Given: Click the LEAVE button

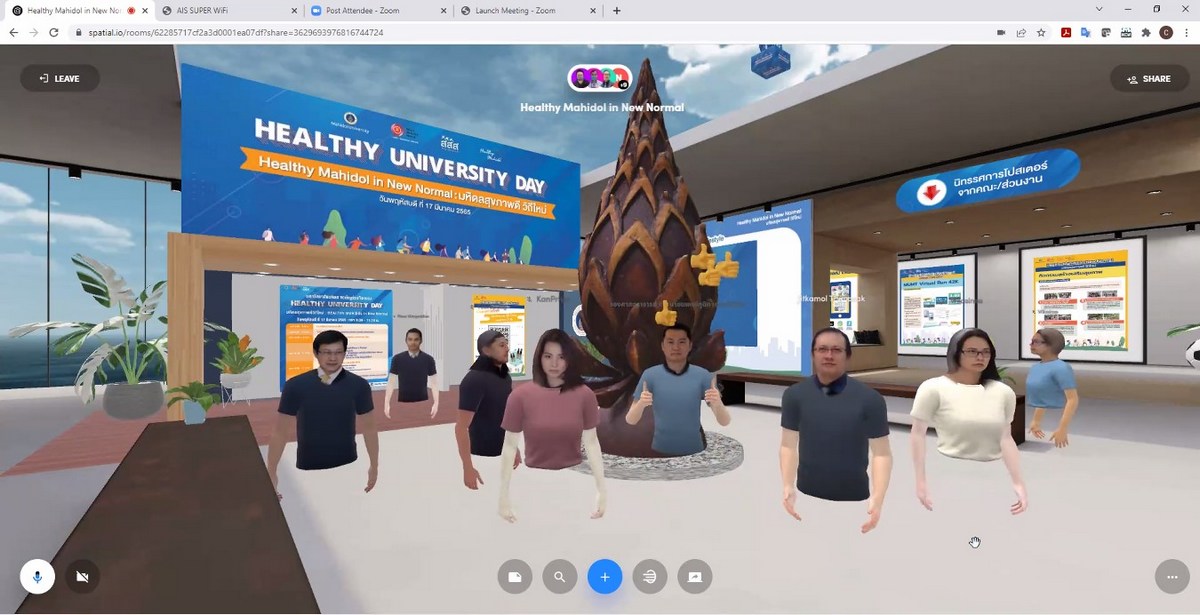Looking at the screenshot, I should click(x=59, y=78).
